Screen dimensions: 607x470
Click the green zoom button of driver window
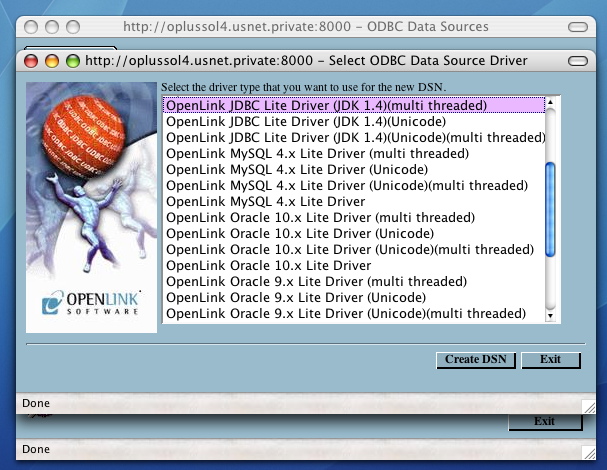pyautogui.click(x=72, y=61)
